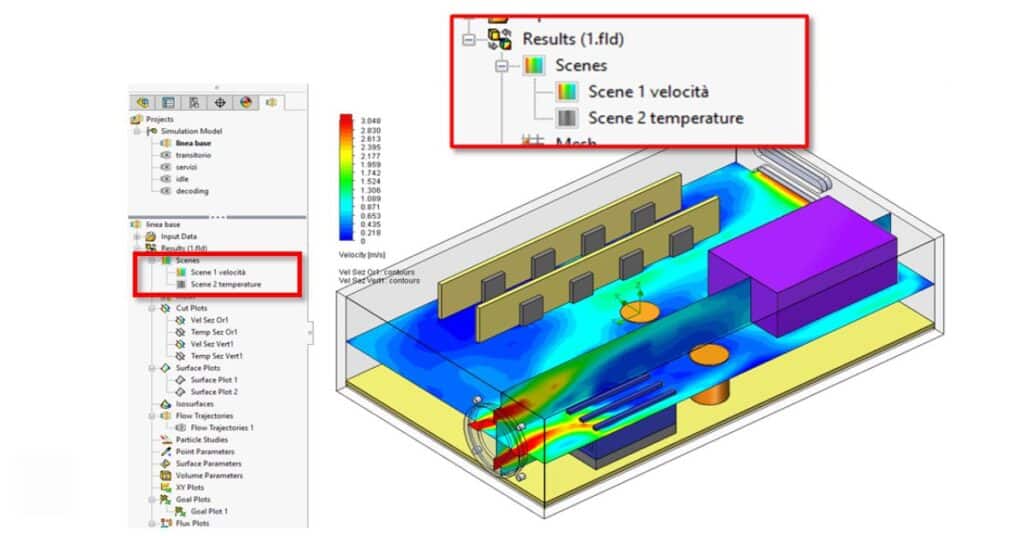Open the FeatureManager design tree tab
This screenshot has height=536, width=1024.
(x=143, y=102)
